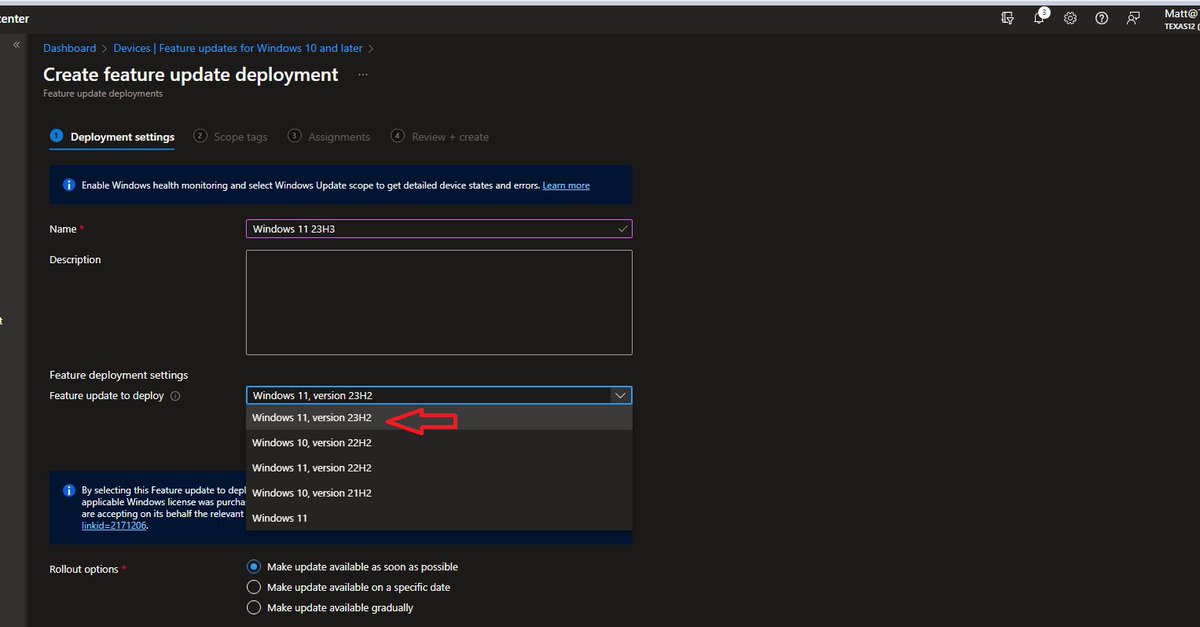Open the linkid=2171206 license link

tap(114, 526)
